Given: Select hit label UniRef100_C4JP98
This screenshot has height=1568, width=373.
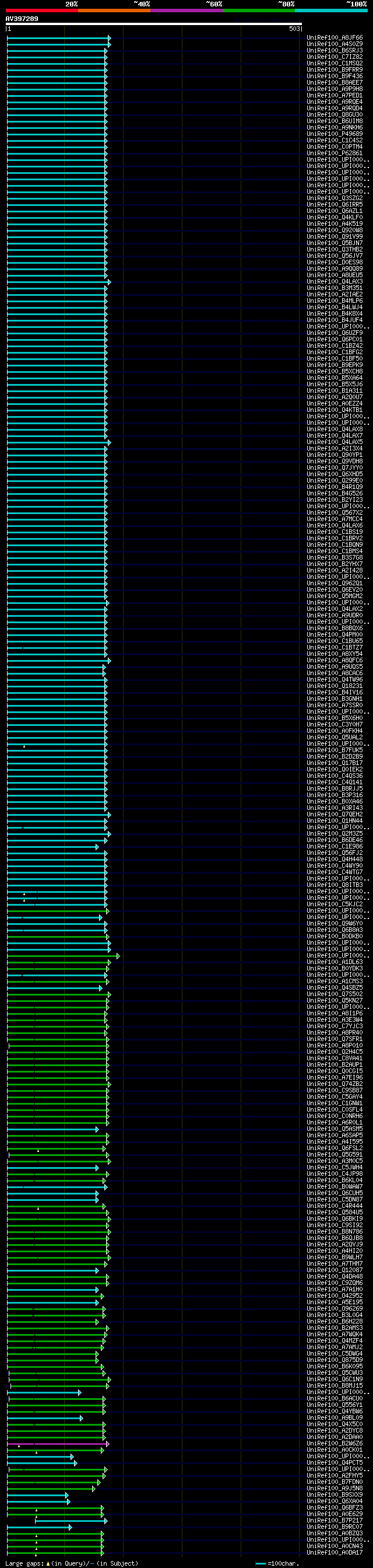Looking at the screenshot, I should pyautogui.click(x=335, y=1174).
